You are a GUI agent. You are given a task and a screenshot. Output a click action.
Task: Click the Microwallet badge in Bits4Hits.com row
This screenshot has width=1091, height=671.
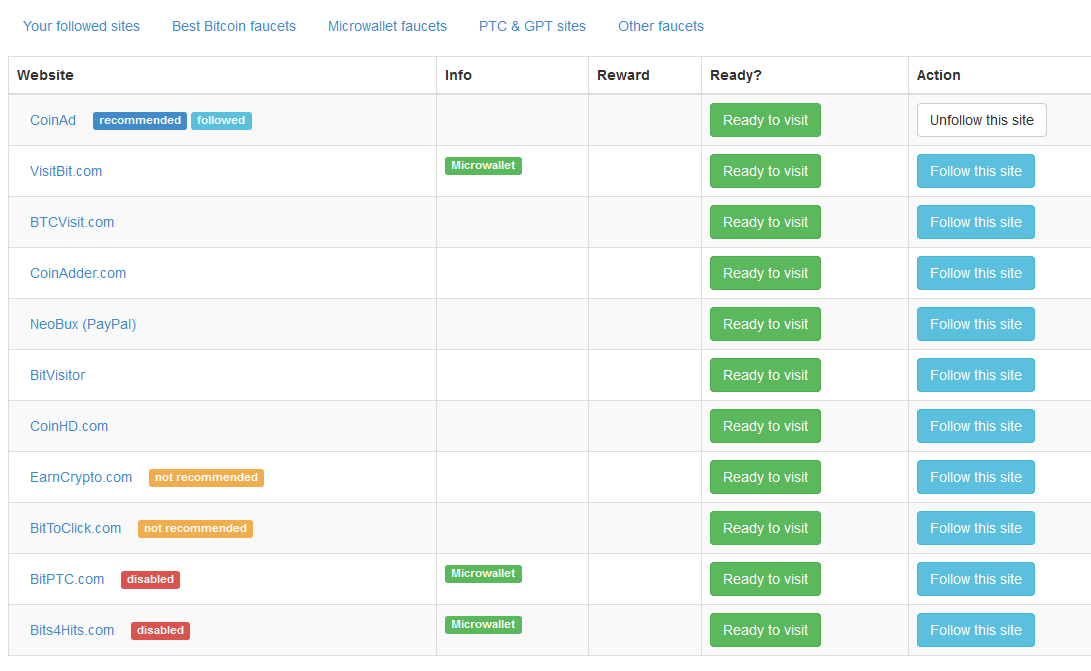point(483,624)
